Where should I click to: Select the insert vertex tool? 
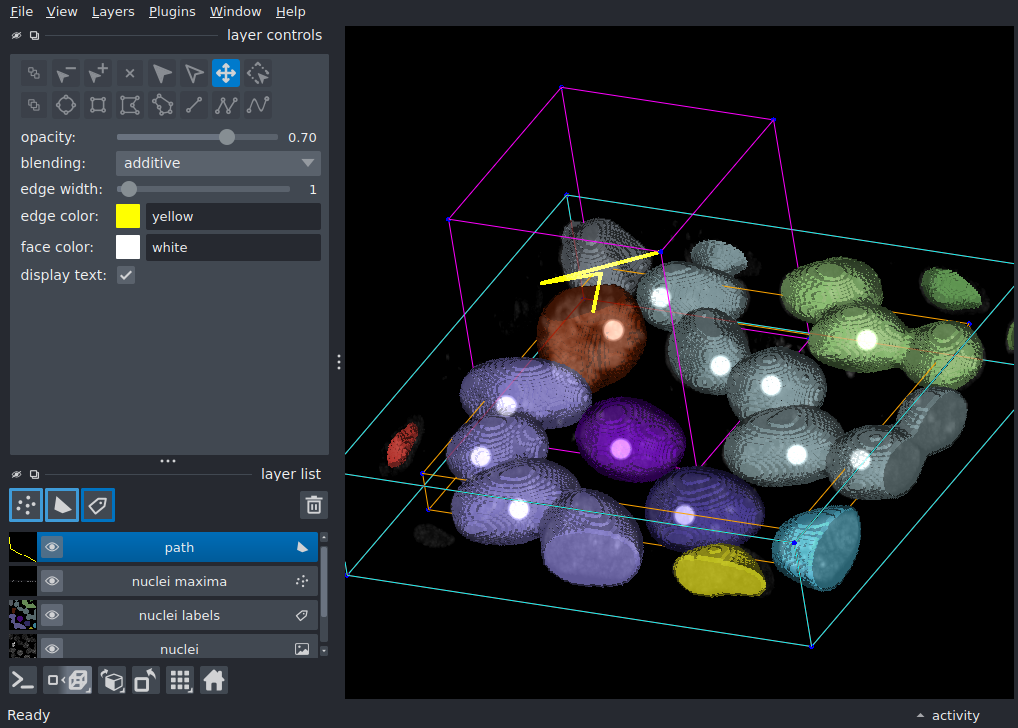click(97, 73)
